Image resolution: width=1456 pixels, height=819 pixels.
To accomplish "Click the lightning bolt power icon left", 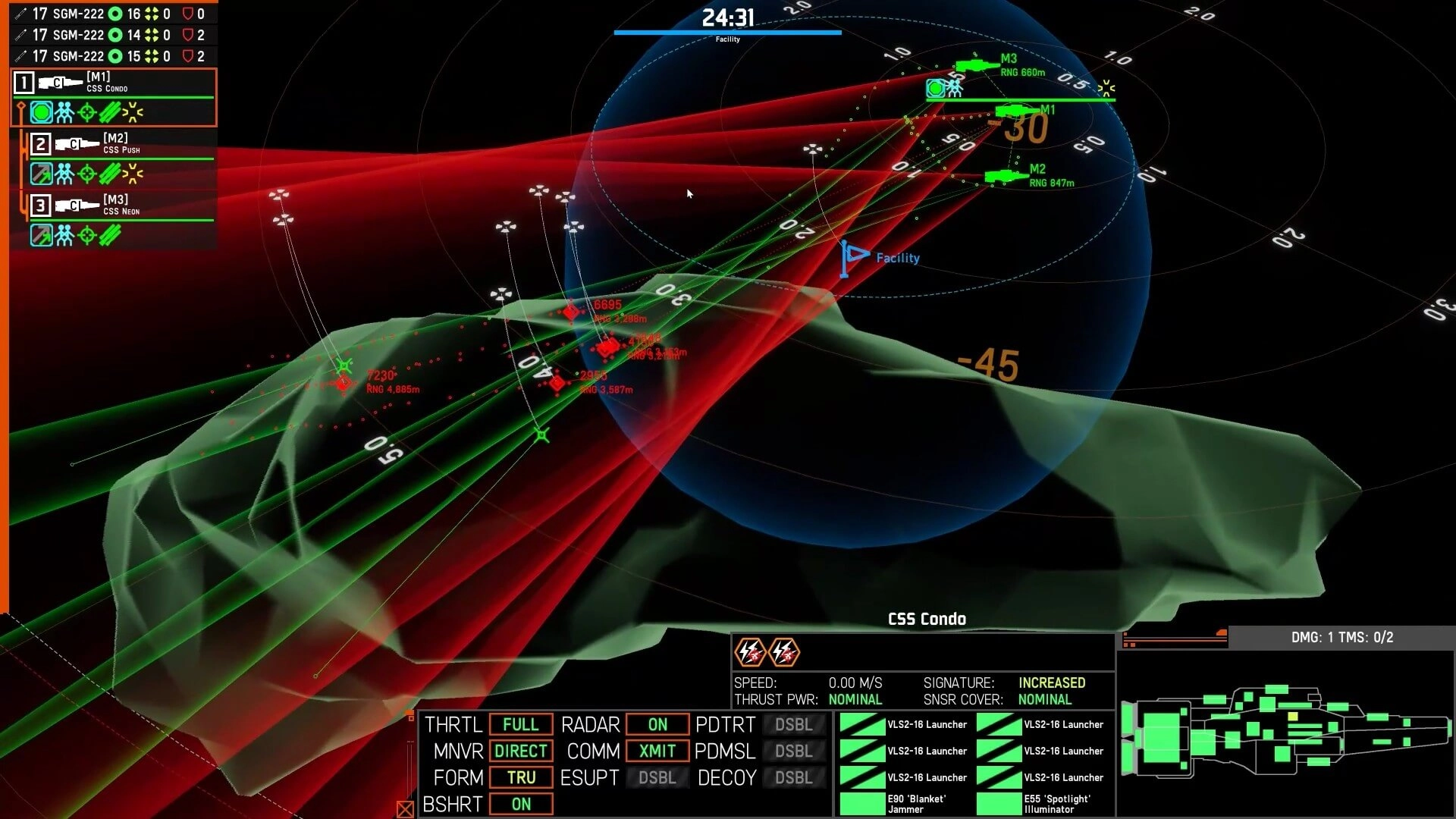I will [x=750, y=652].
